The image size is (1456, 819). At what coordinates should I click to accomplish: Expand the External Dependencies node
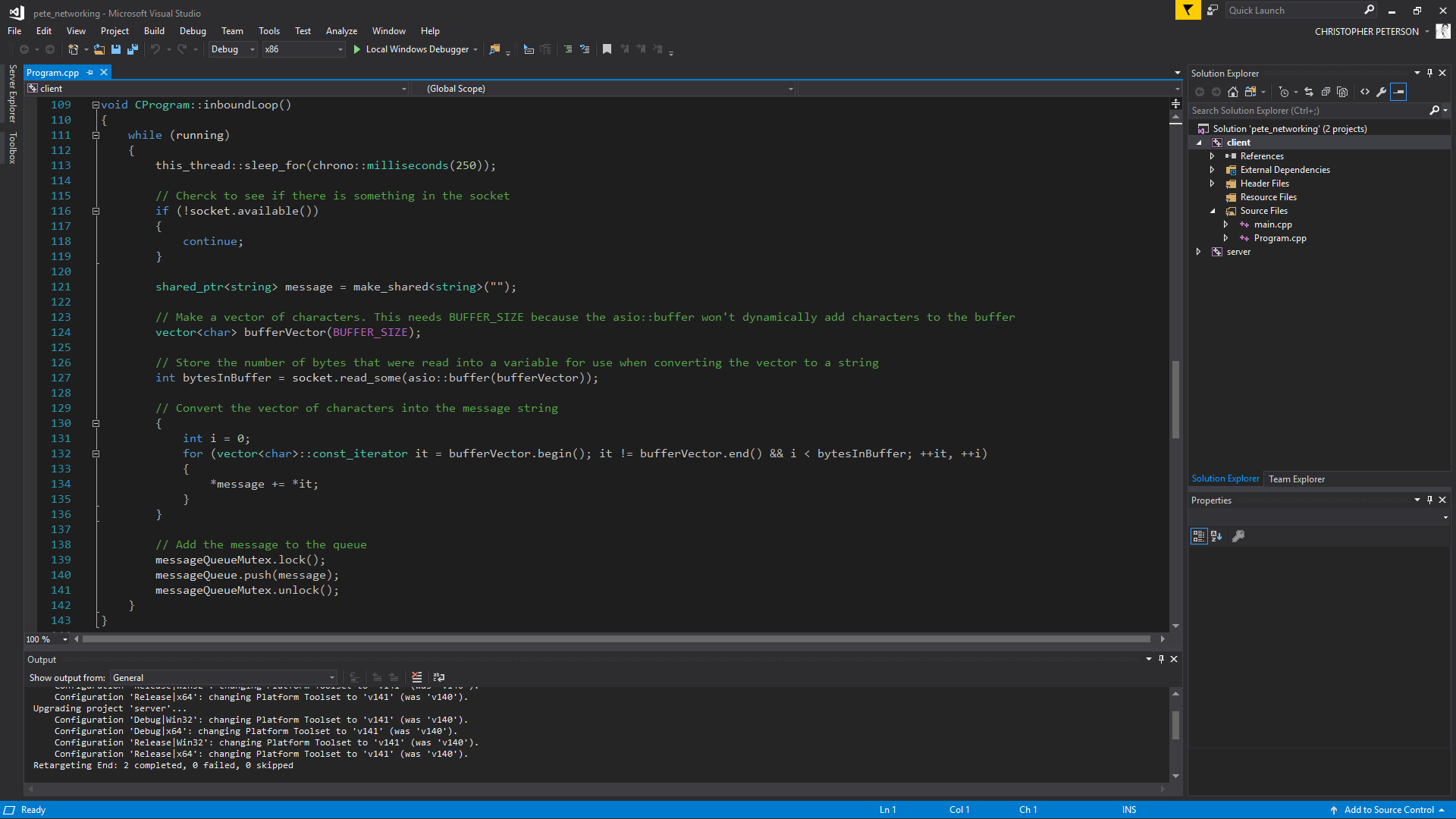coord(1212,170)
